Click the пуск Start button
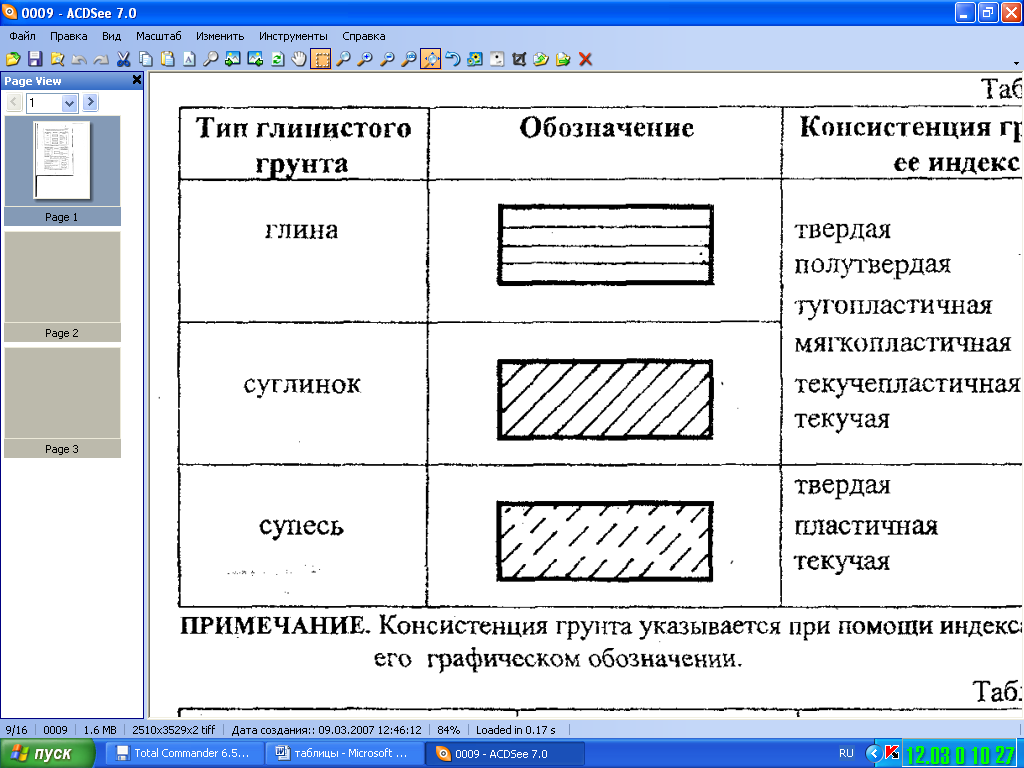1024x768 pixels. 47,753
